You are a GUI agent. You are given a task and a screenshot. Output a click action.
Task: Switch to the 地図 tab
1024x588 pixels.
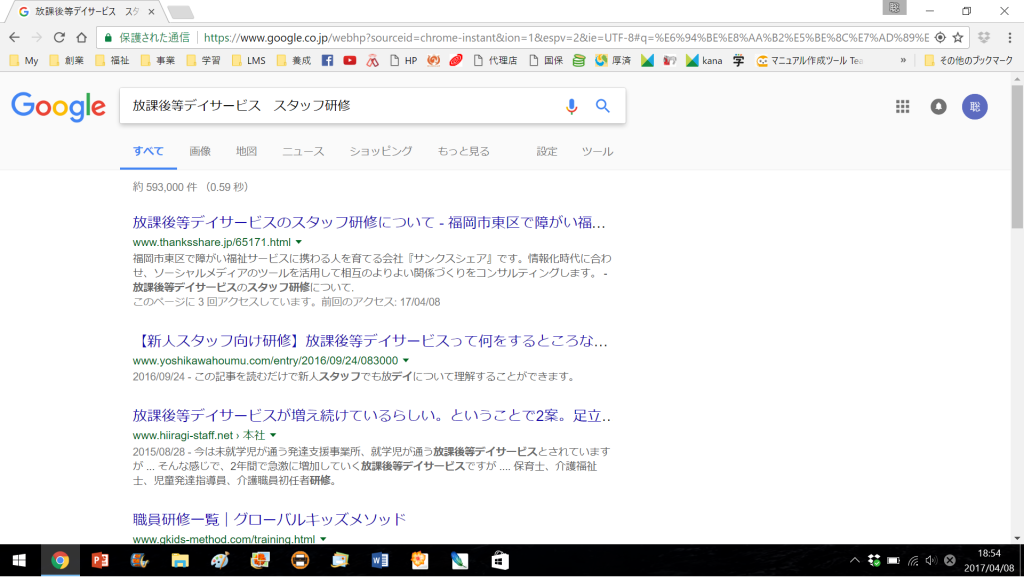(x=246, y=152)
